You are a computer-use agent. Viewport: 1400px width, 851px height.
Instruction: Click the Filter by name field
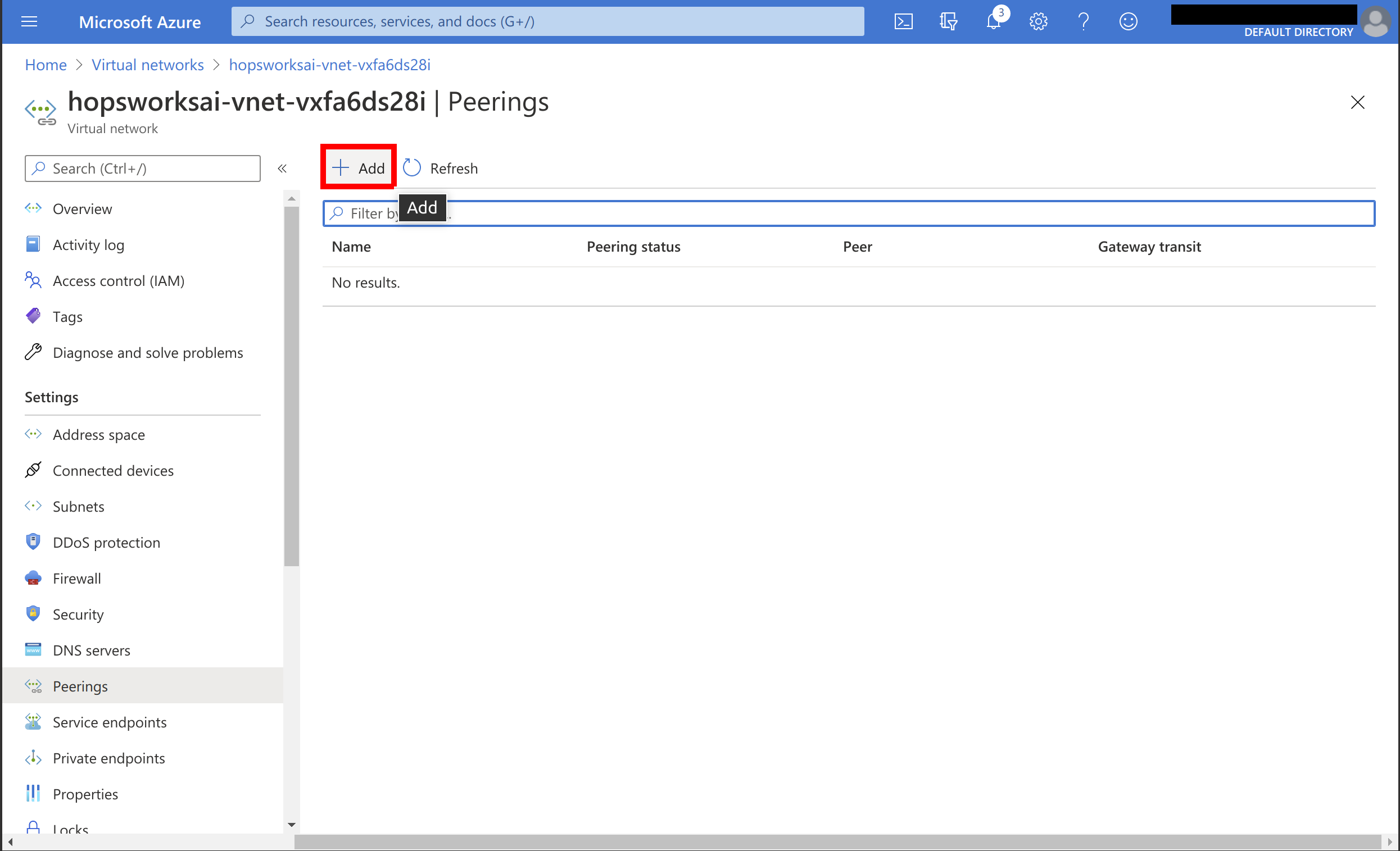coord(682,213)
